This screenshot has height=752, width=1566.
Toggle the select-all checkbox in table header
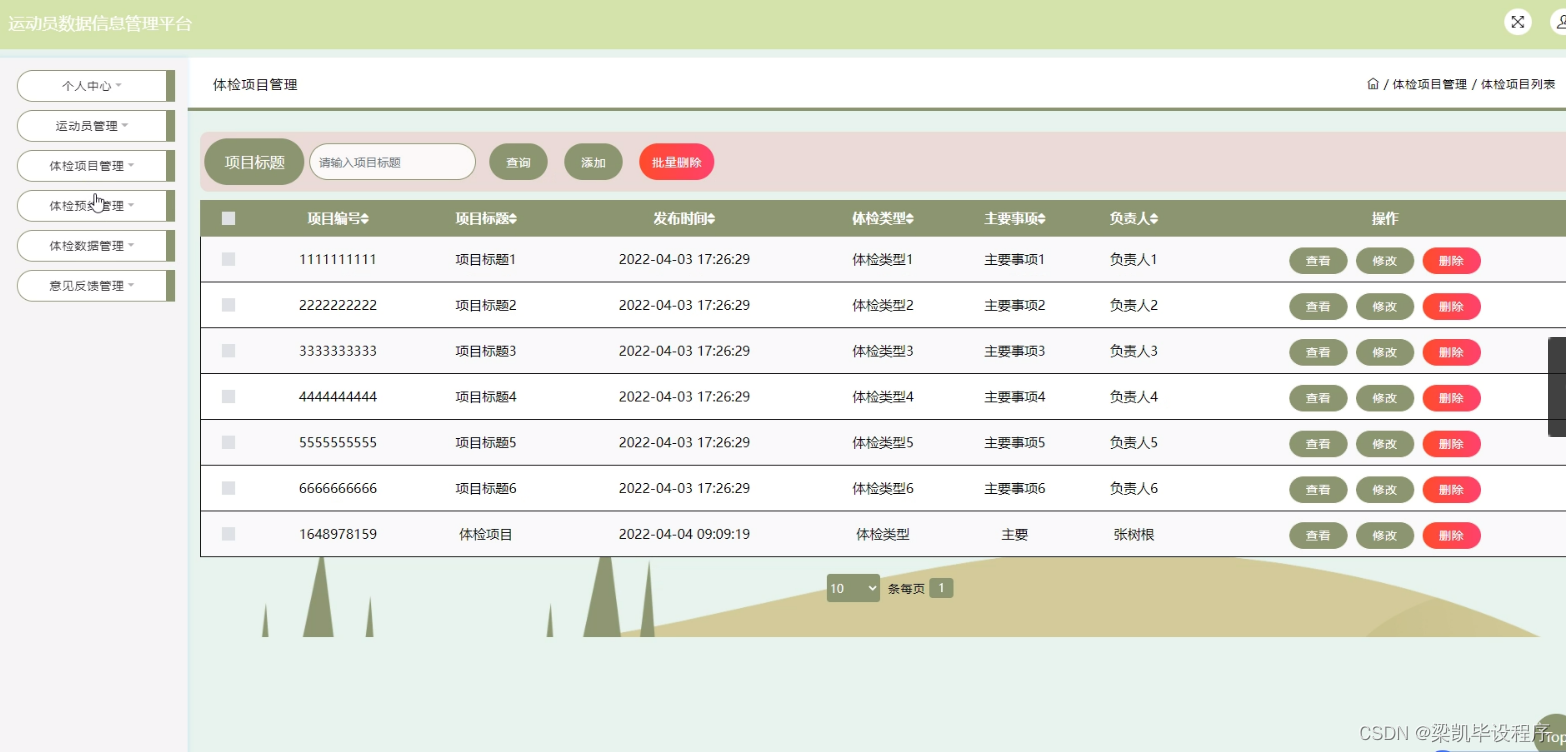click(x=228, y=218)
